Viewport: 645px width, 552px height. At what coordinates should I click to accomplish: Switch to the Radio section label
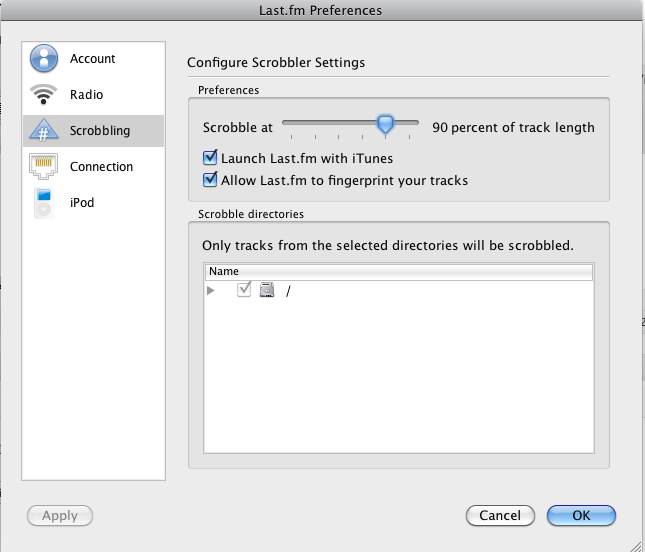[86, 95]
